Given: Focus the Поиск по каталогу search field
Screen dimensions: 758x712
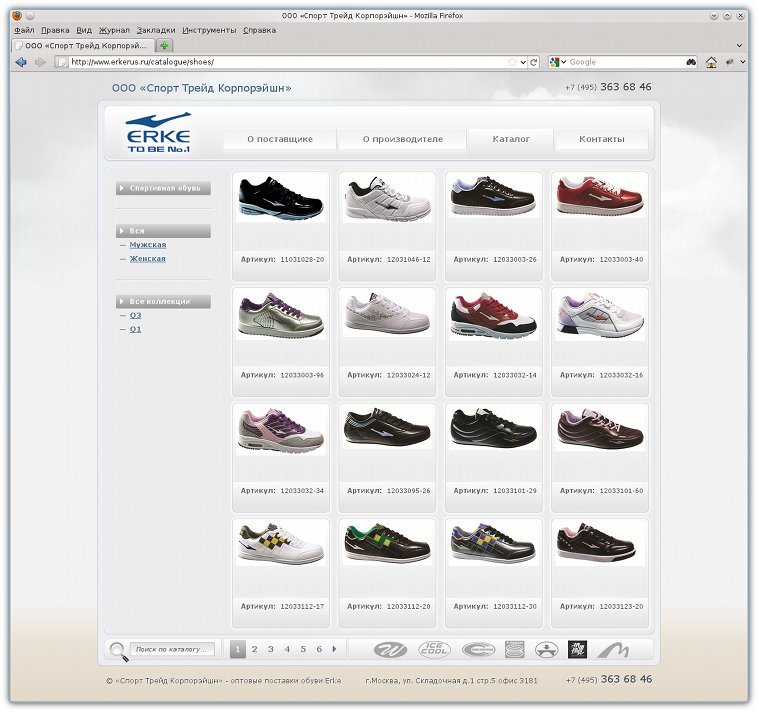Looking at the screenshot, I should tap(172, 649).
